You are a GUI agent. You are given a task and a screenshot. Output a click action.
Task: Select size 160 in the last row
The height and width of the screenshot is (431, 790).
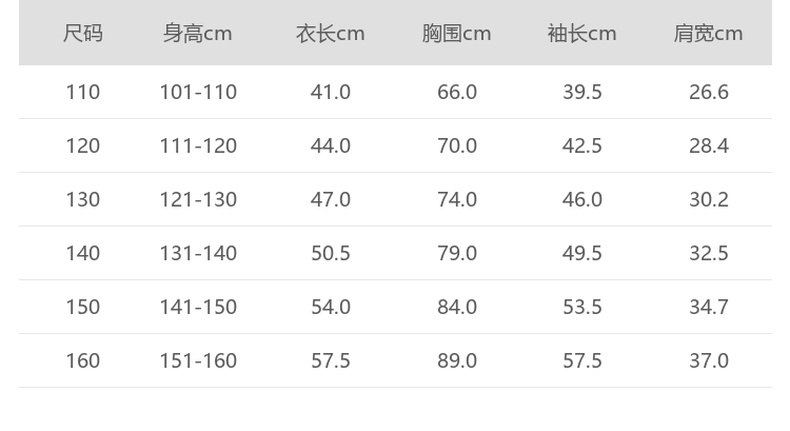click(x=83, y=361)
